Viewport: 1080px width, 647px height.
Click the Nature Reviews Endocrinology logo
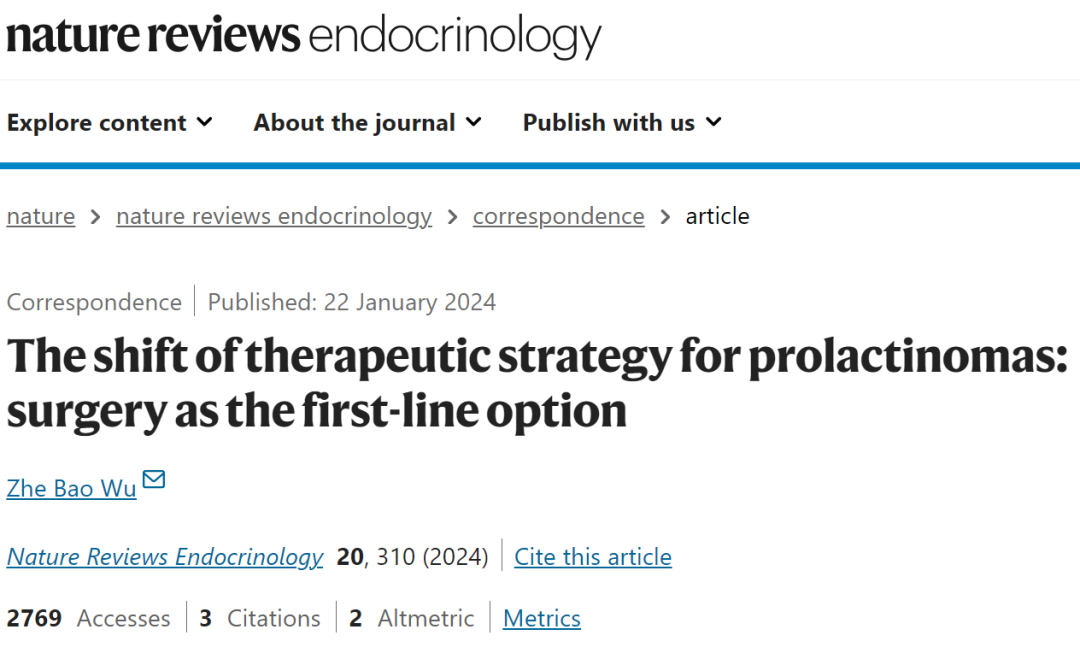point(304,36)
